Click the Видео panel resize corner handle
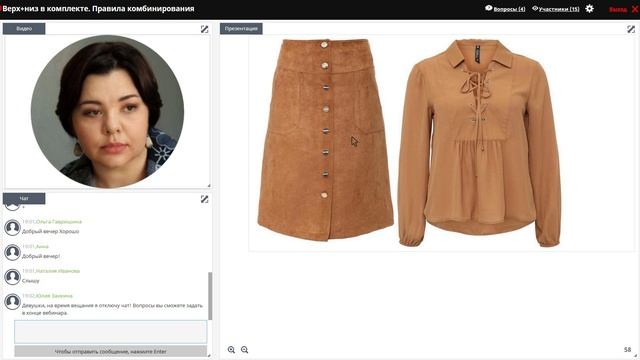 (x=209, y=186)
